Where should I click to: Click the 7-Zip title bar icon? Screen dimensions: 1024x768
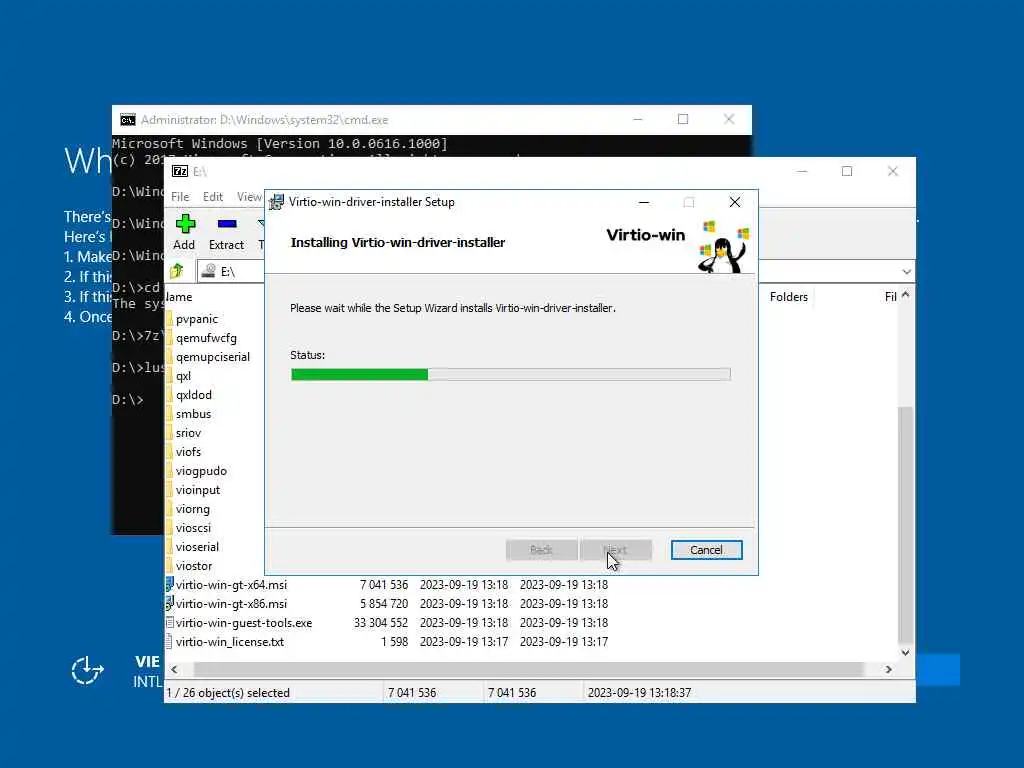coord(180,171)
